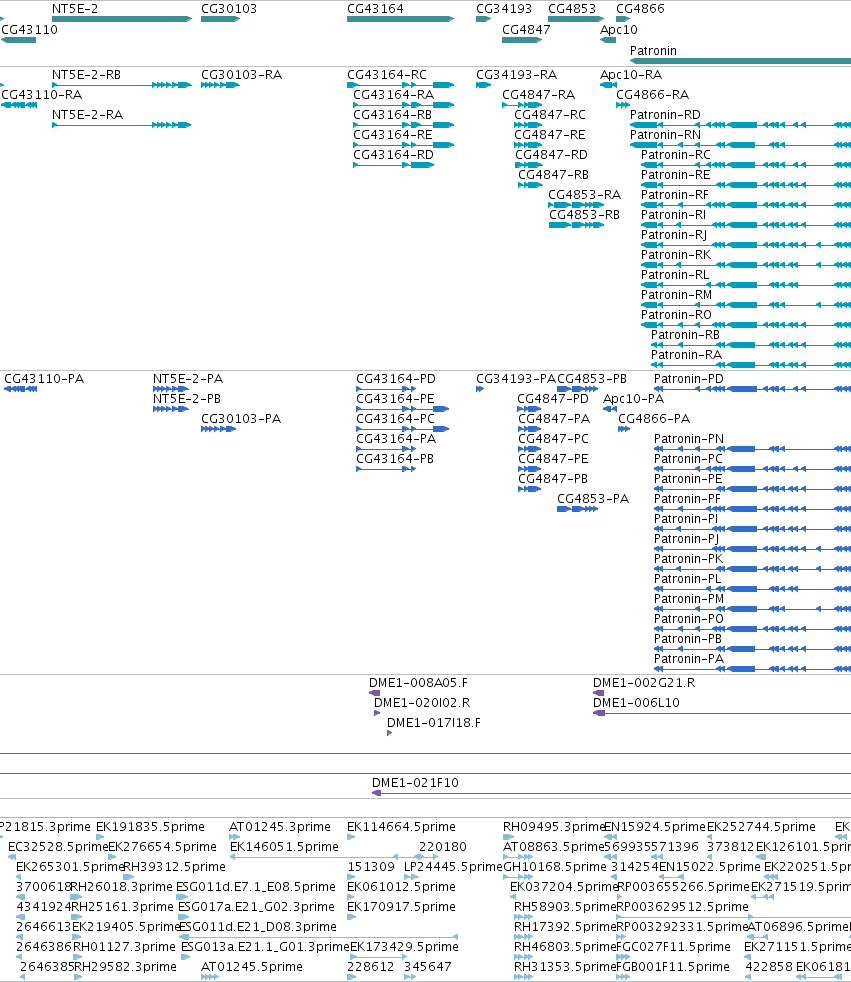The height and width of the screenshot is (982, 851).
Task: Click the teal bar under CG43164 gene
Action: pos(401,19)
